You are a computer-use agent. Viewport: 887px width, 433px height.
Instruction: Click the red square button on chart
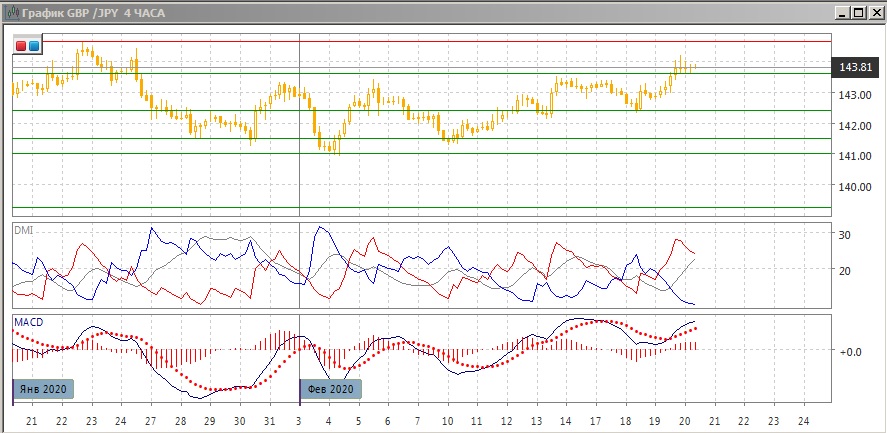tap(21, 46)
